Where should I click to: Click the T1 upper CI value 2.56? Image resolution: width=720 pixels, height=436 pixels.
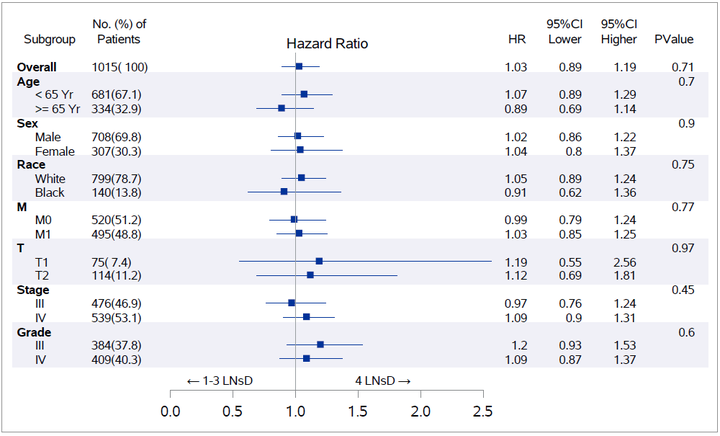click(625, 263)
